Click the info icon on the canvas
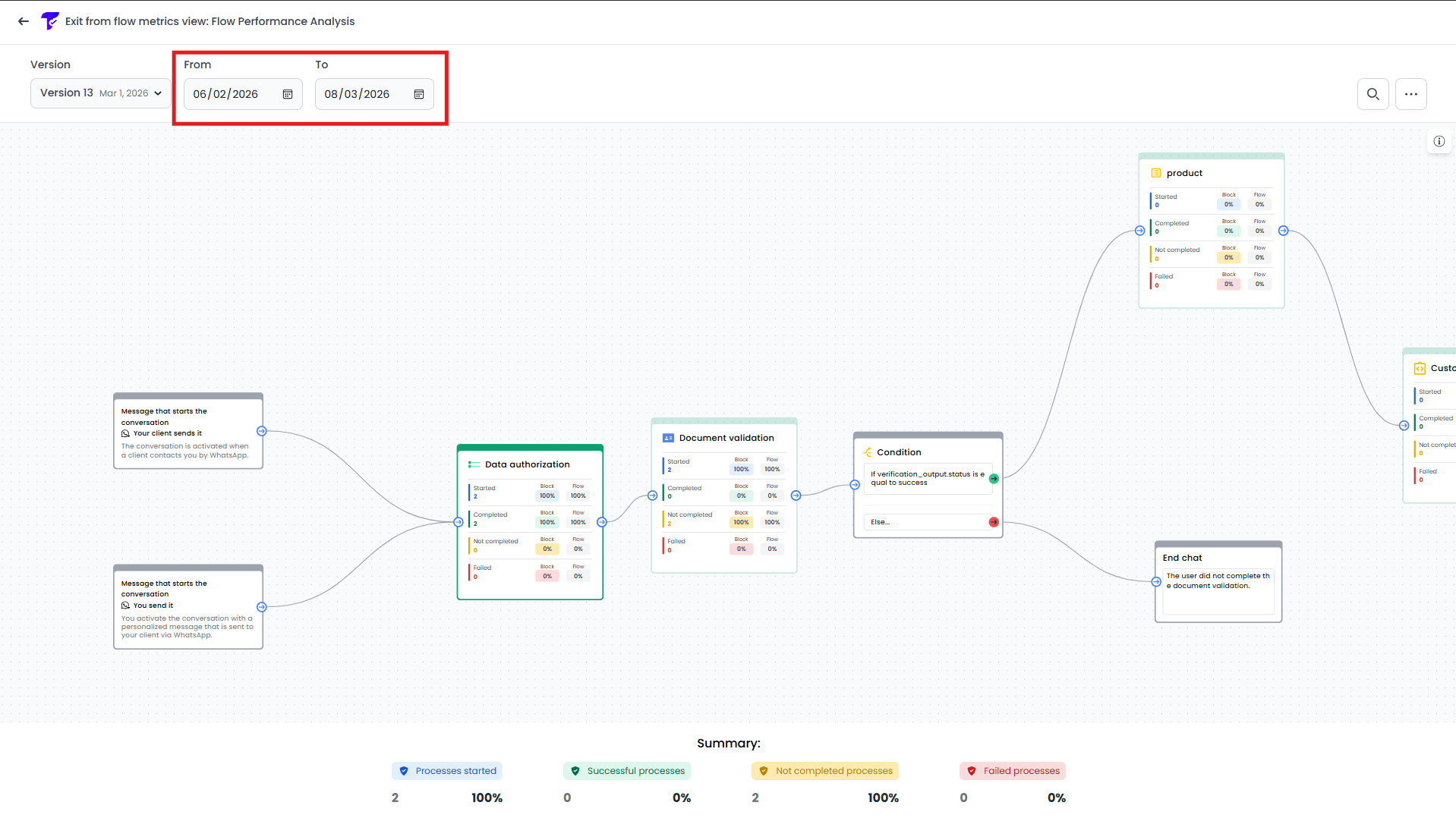This screenshot has width=1456, height=818. pyautogui.click(x=1439, y=141)
